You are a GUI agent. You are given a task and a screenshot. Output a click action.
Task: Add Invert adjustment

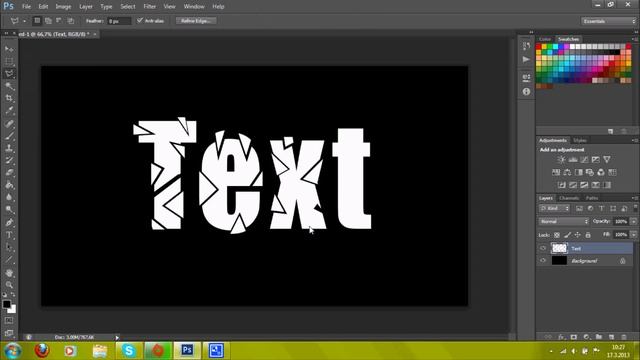click(x=562, y=185)
